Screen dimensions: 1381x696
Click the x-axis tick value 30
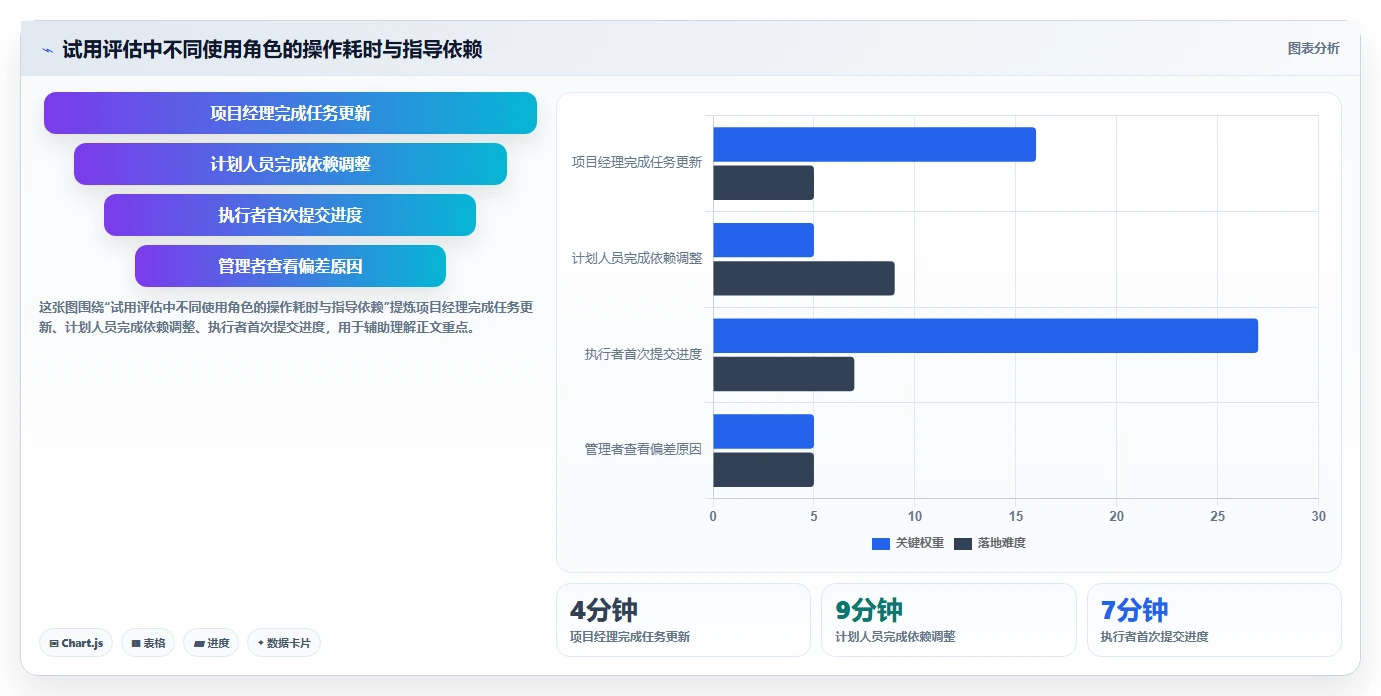pyautogui.click(x=1318, y=516)
